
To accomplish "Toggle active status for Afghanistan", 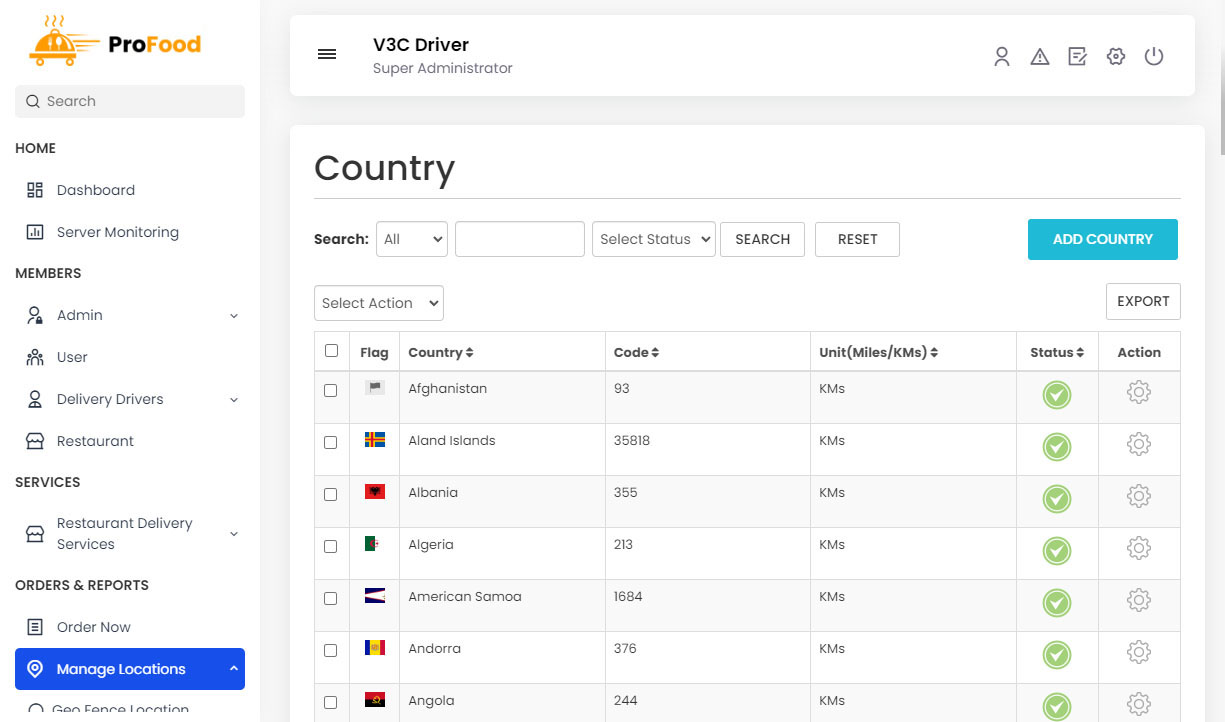I will (x=1057, y=395).
